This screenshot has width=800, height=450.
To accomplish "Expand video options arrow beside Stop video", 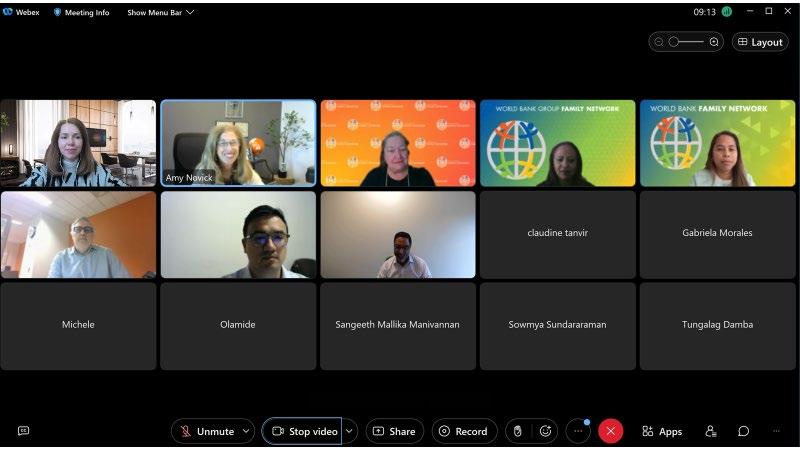I will click(349, 432).
